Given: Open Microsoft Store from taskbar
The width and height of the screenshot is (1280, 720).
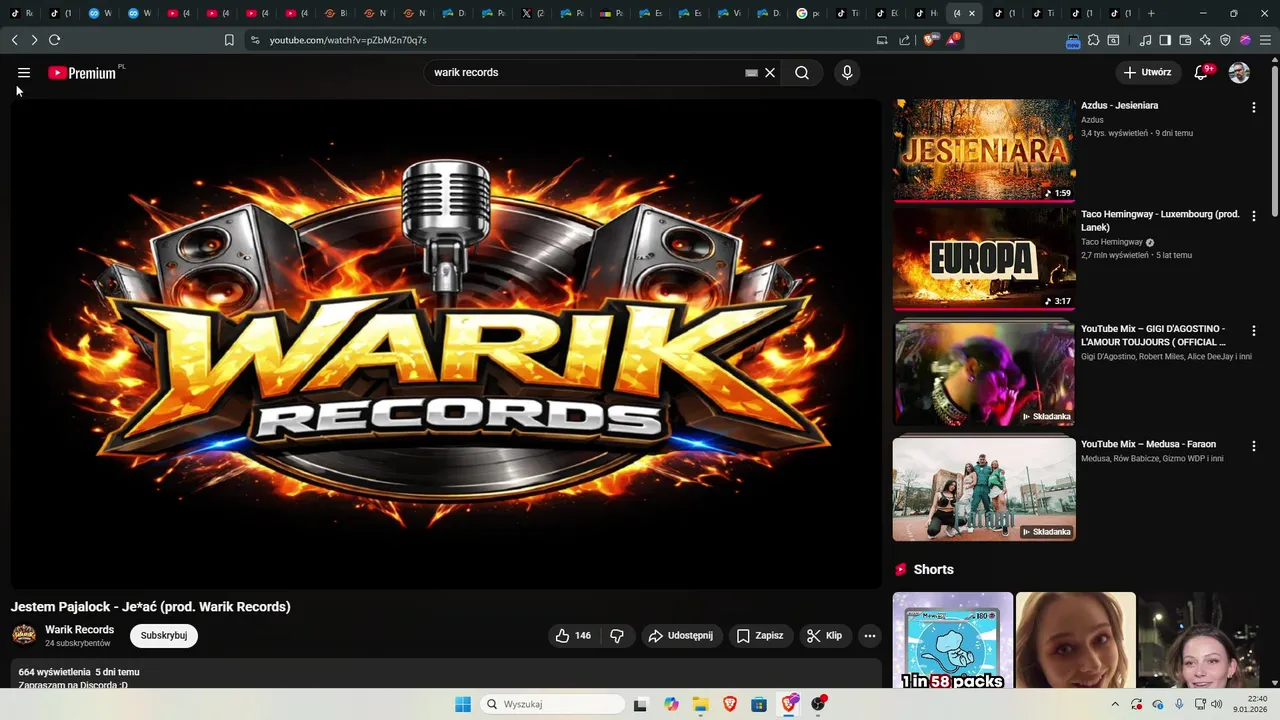Looking at the screenshot, I should (759, 704).
